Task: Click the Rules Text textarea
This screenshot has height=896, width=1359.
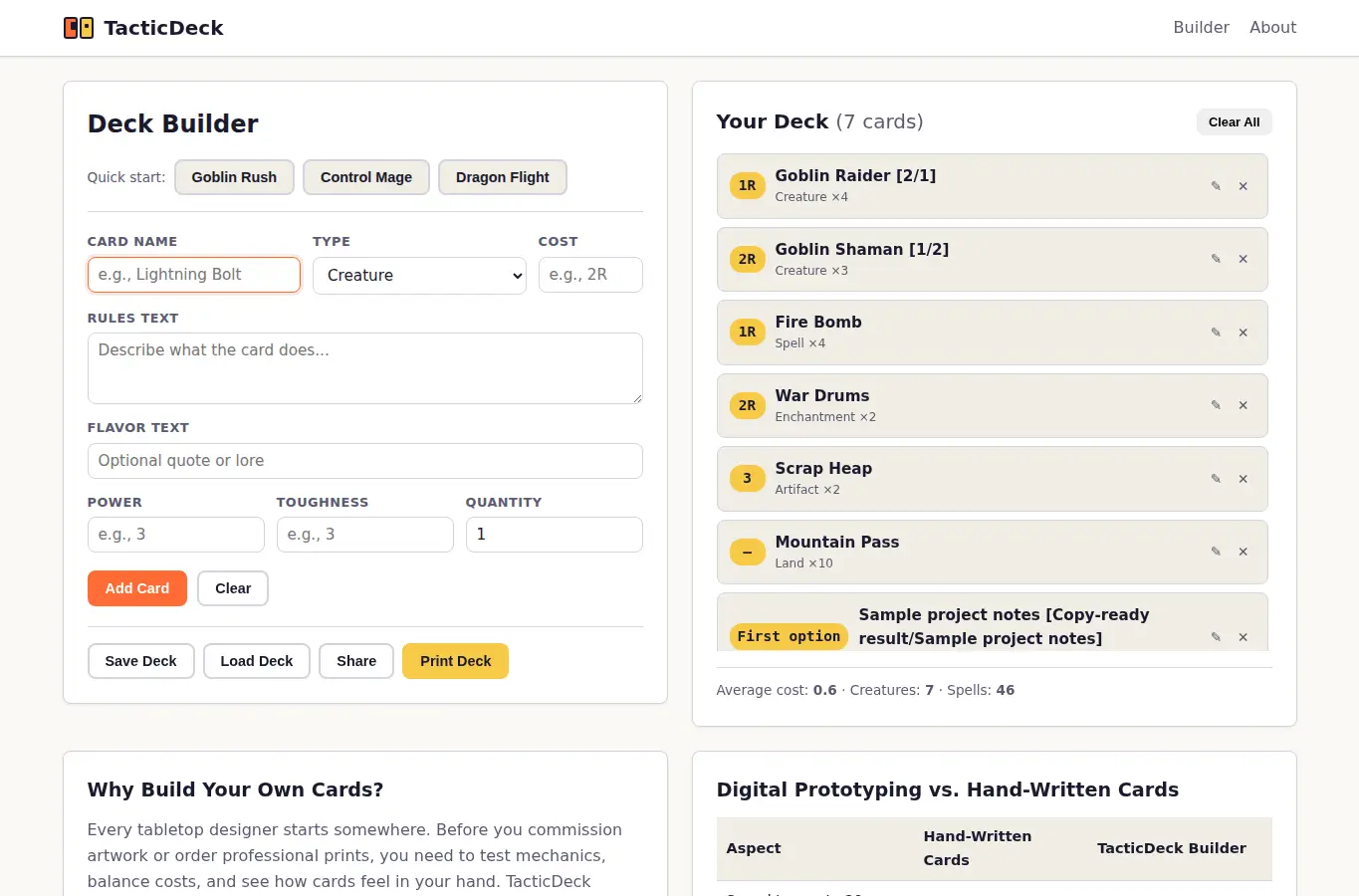Action: (365, 368)
